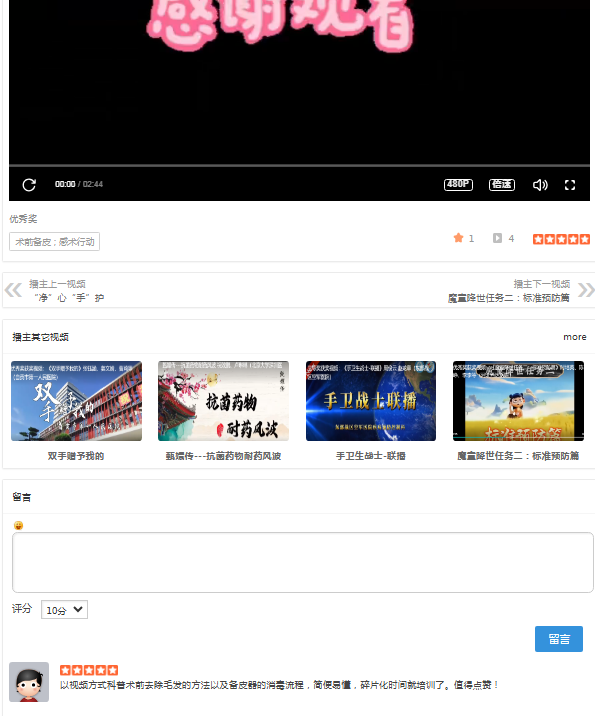Click the orange favorite star icon
This screenshot has height=716, width=595.
[458, 238]
